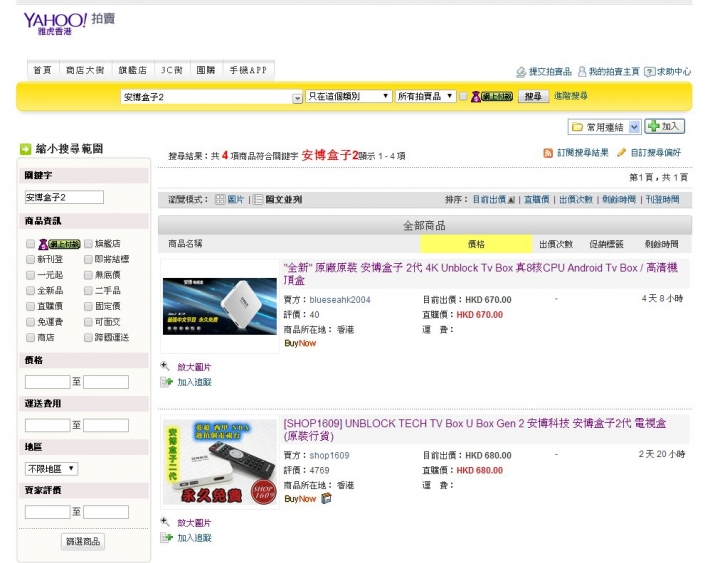
Task: Enable the 跨國運送 checkbox
Action: [x=88, y=338]
